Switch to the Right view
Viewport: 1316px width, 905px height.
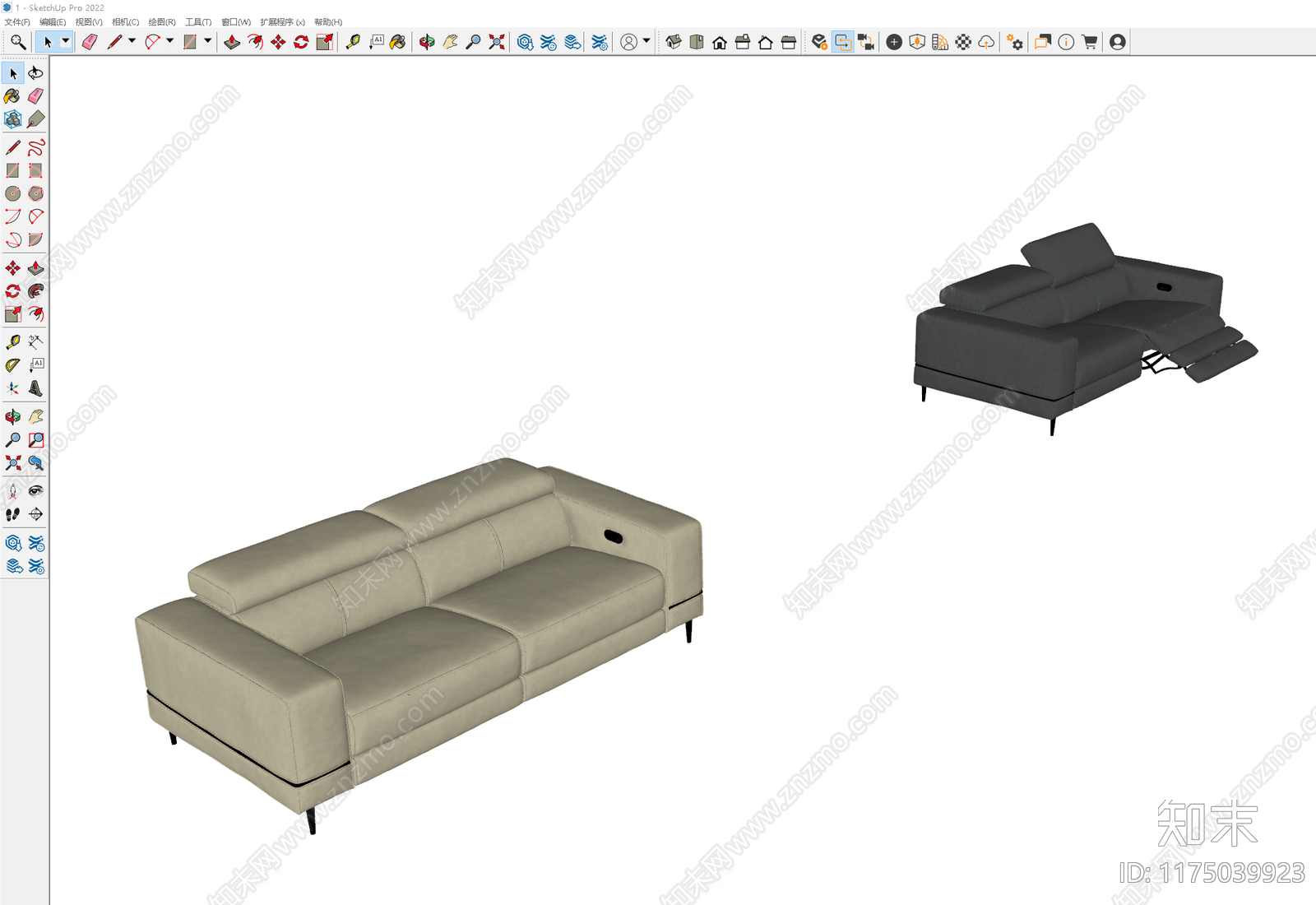coord(743,42)
